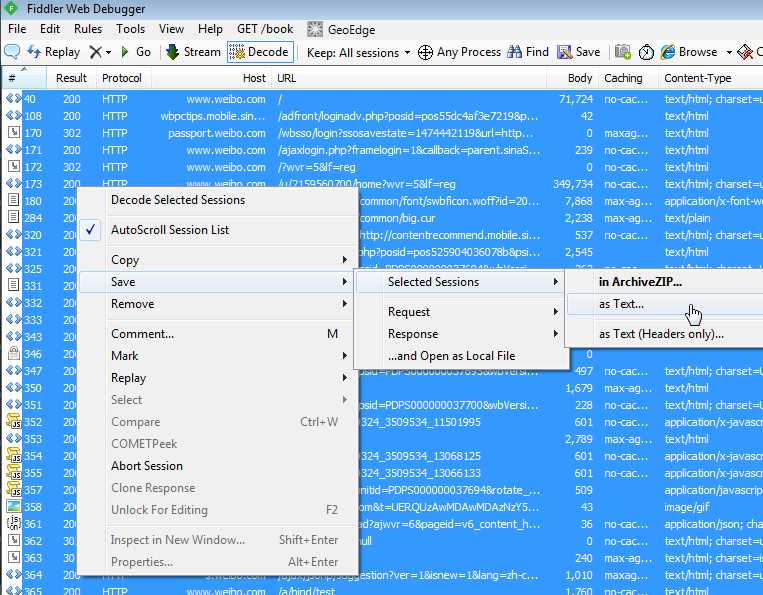763x595 pixels.
Task: Click the Any Process crosshair icon
Action: click(425, 52)
